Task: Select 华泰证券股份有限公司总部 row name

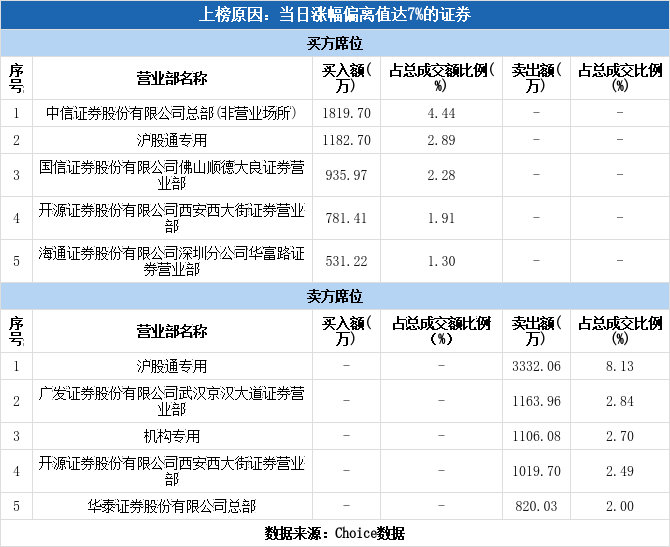Action: (171, 506)
